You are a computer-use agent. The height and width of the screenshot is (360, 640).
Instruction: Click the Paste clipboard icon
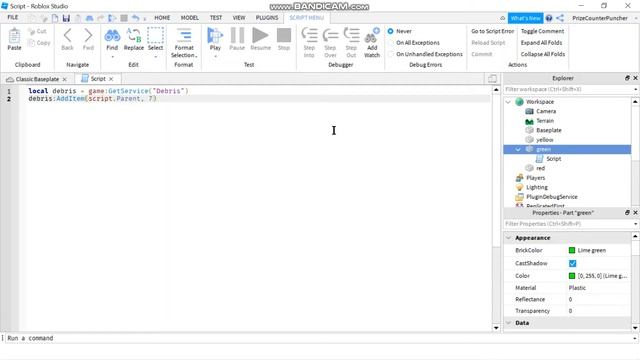14,36
